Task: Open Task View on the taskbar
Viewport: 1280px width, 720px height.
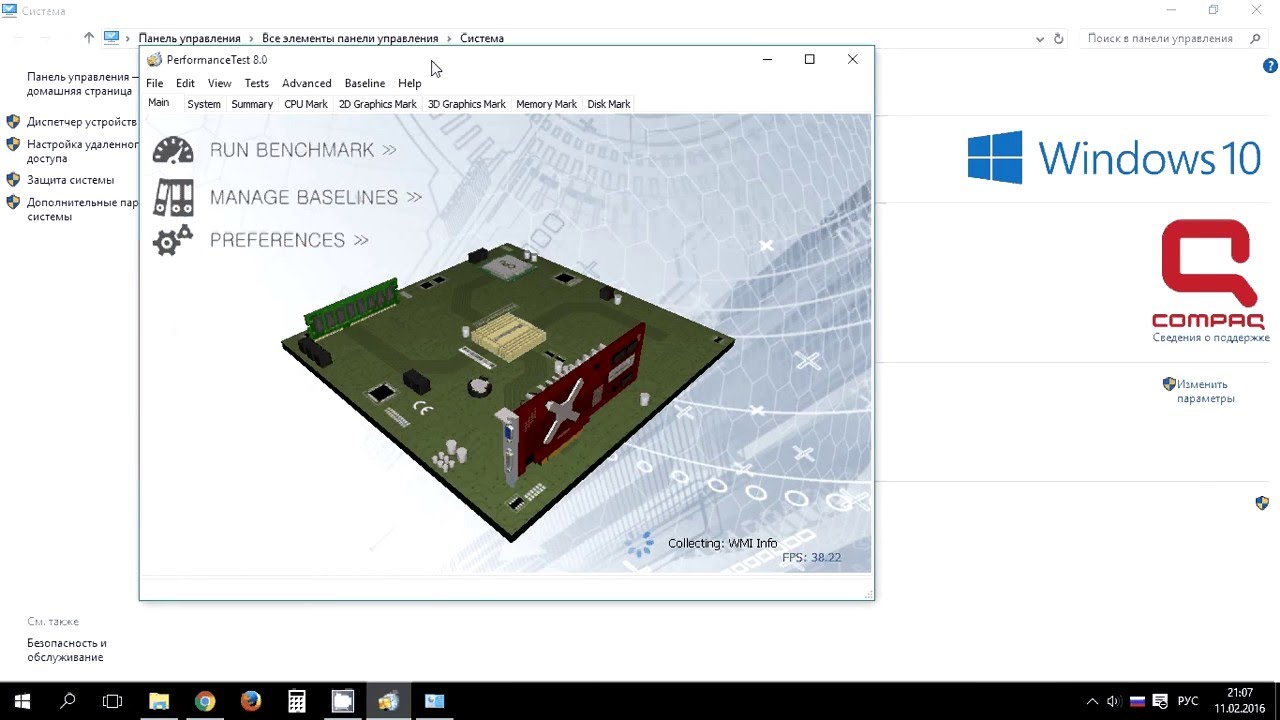Action: [113, 701]
